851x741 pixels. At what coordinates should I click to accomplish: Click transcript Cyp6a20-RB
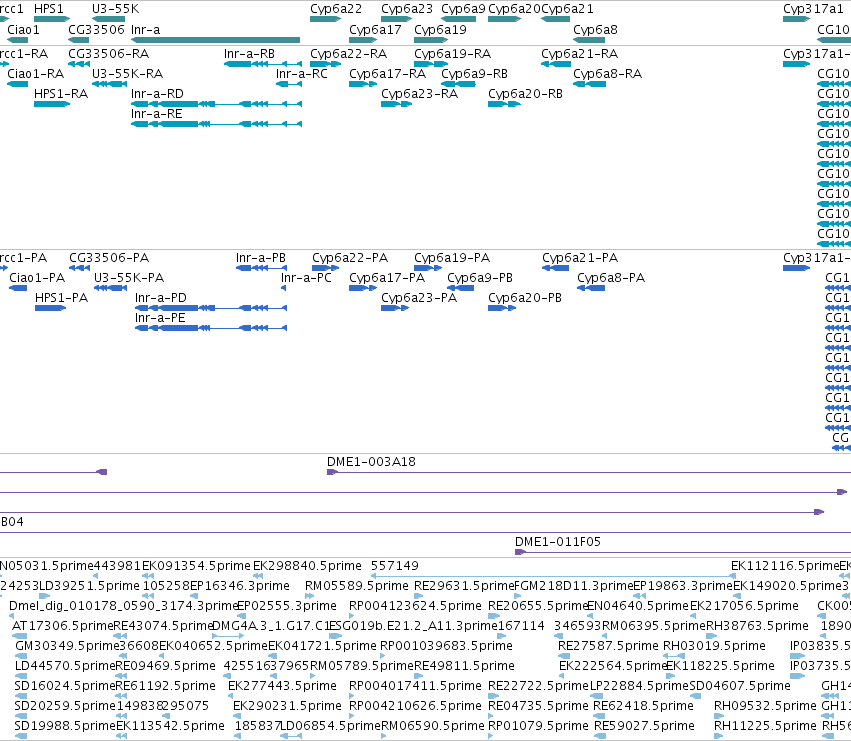pos(504,104)
